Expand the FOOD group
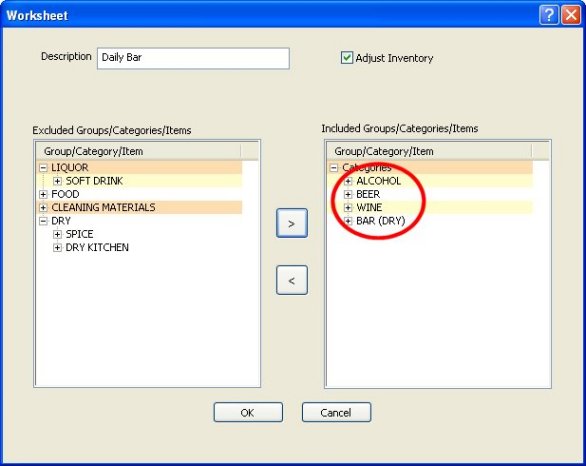Screen dimensions: 586x466 click(x=43, y=194)
